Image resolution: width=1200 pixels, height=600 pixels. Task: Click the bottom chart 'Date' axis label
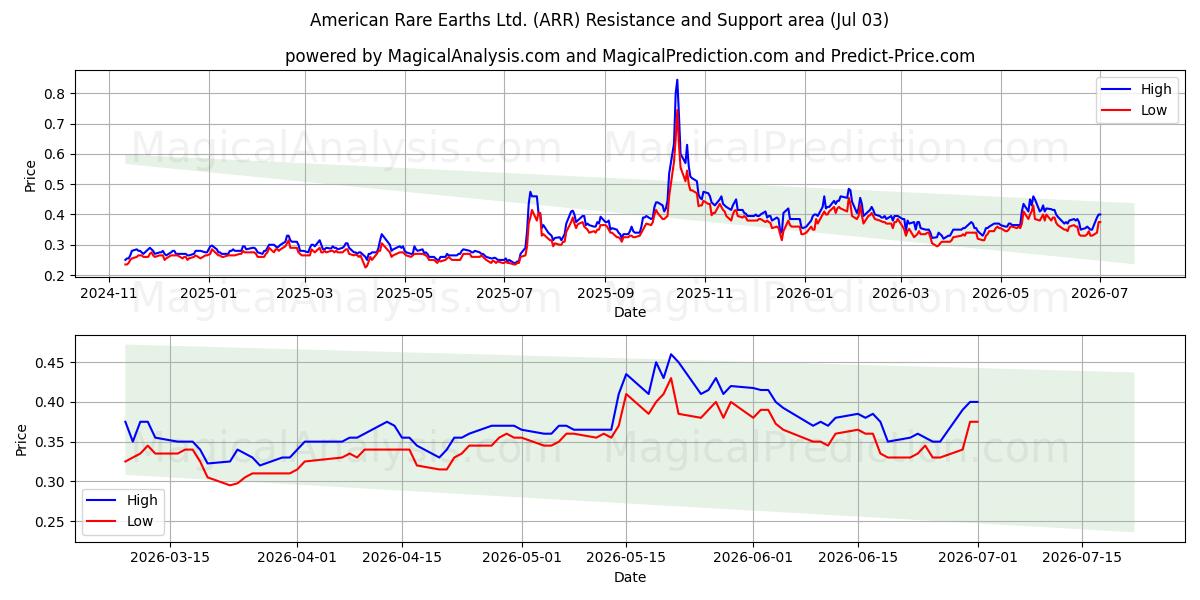click(x=630, y=577)
